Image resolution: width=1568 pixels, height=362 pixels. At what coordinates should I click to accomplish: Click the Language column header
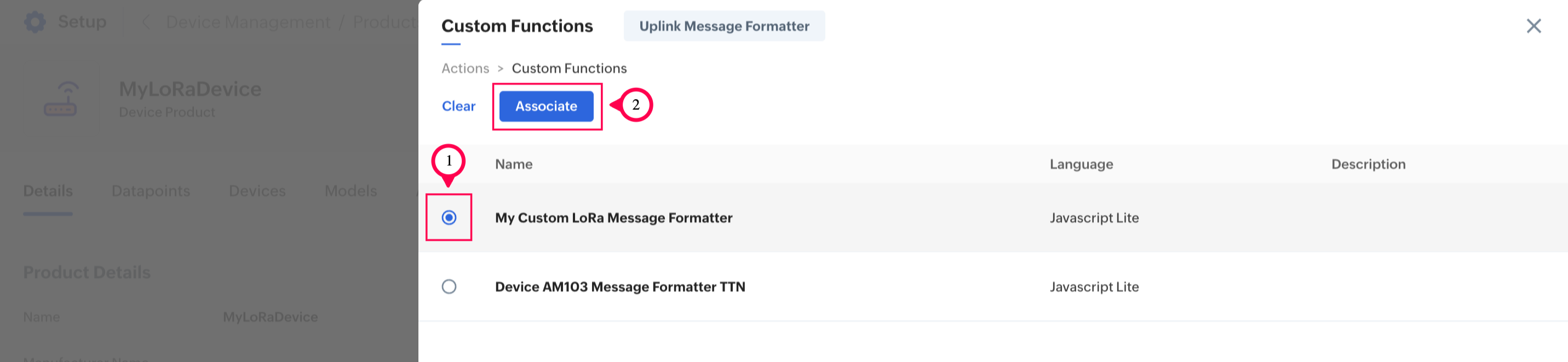point(1081,164)
